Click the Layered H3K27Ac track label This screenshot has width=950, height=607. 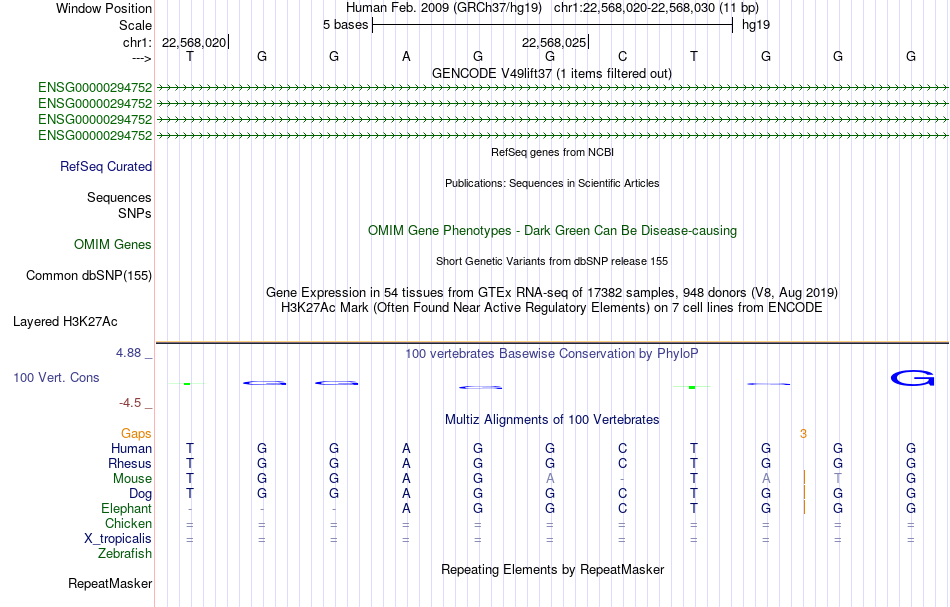pos(65,322)
